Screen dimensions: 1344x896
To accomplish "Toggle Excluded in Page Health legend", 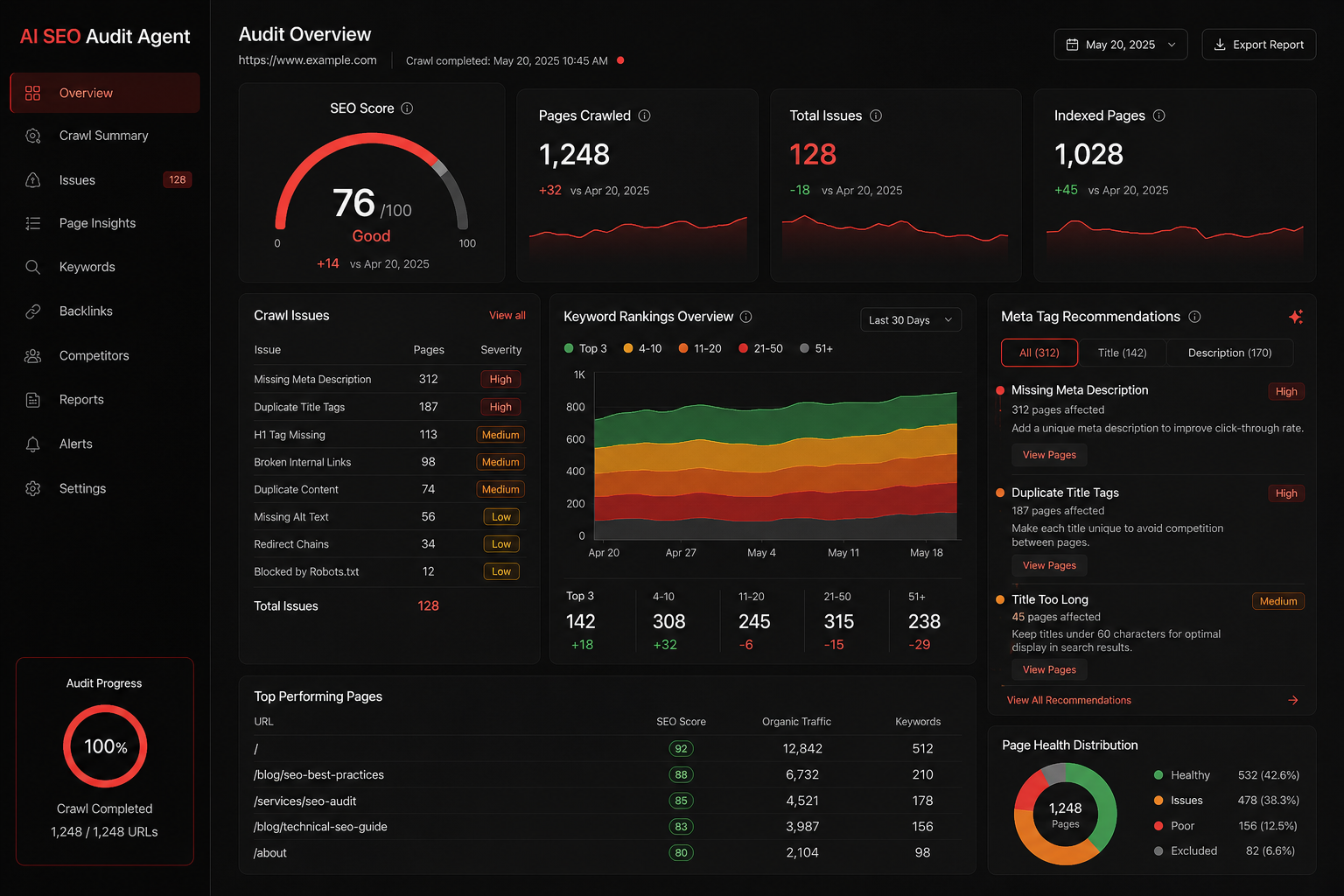I will pos(1186,850).
